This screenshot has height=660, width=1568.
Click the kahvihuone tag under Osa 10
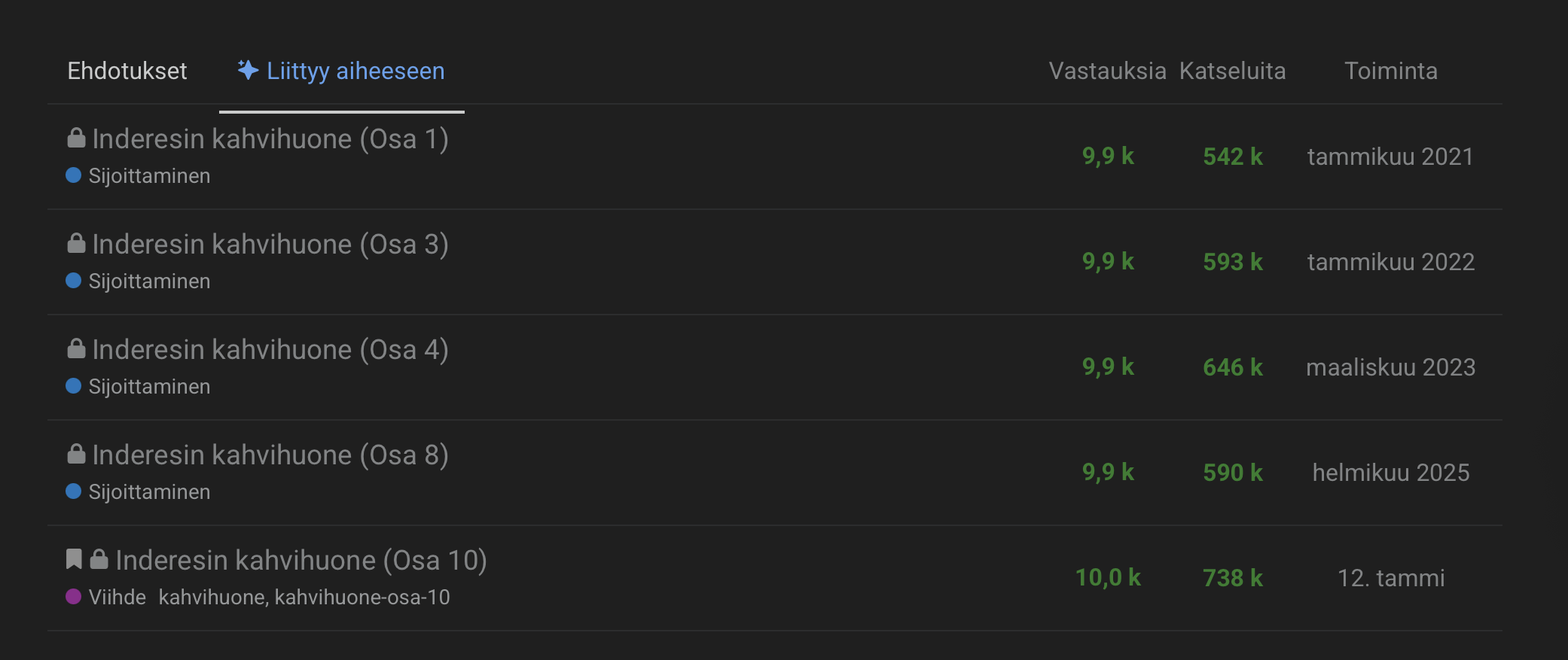coord(212,597)
